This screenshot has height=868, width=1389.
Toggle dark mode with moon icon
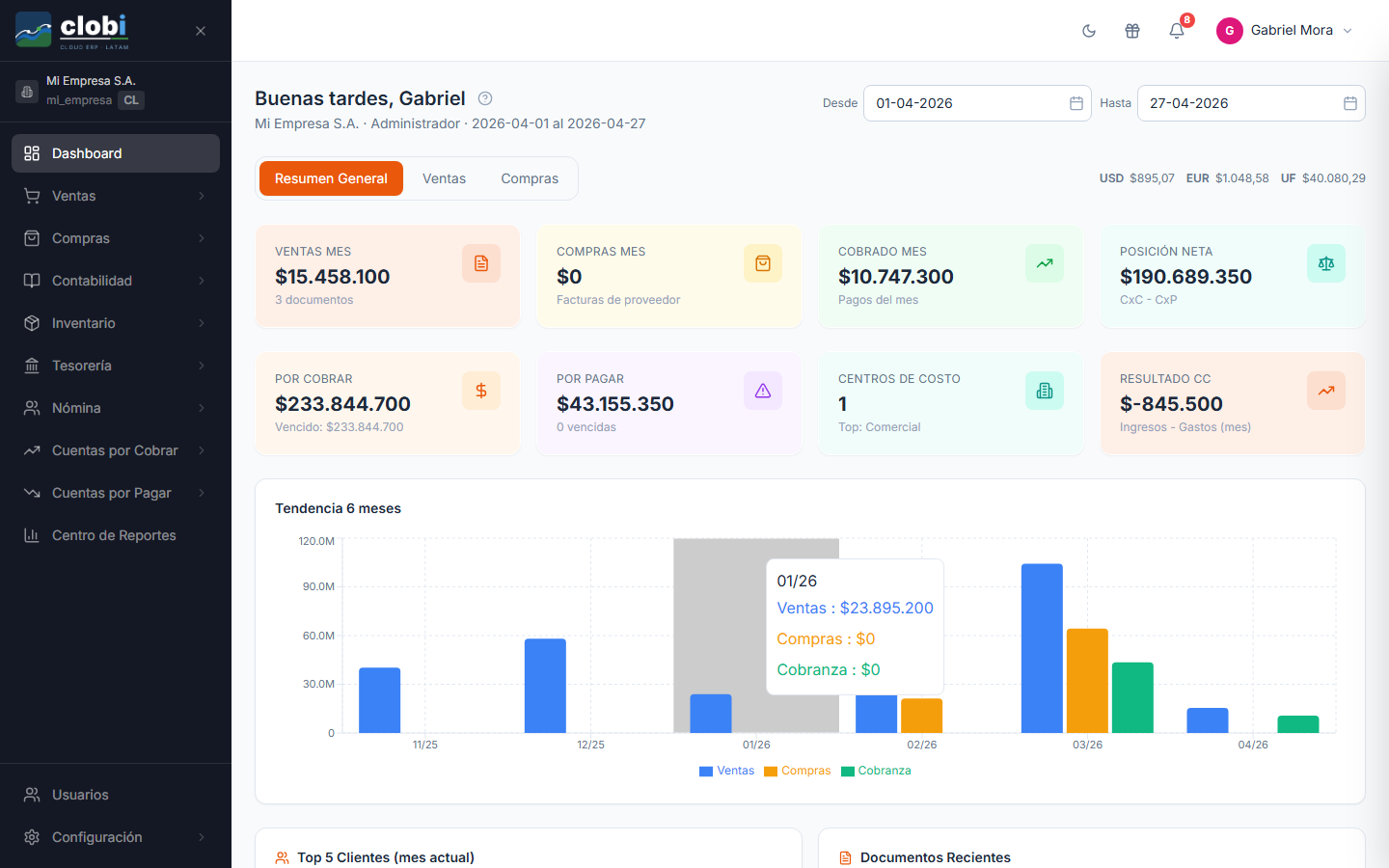coord(1089,31)
